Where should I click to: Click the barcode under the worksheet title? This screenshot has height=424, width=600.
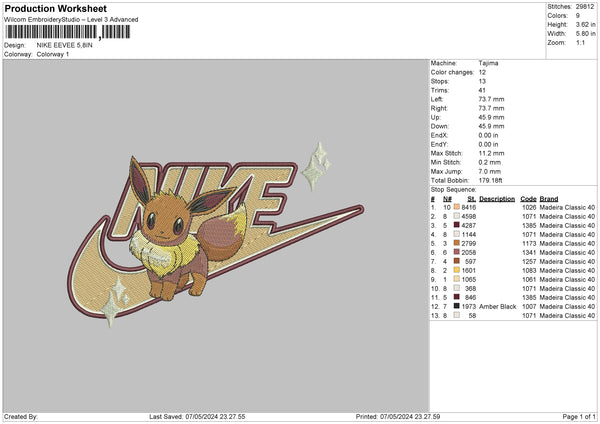click(68, 32)
